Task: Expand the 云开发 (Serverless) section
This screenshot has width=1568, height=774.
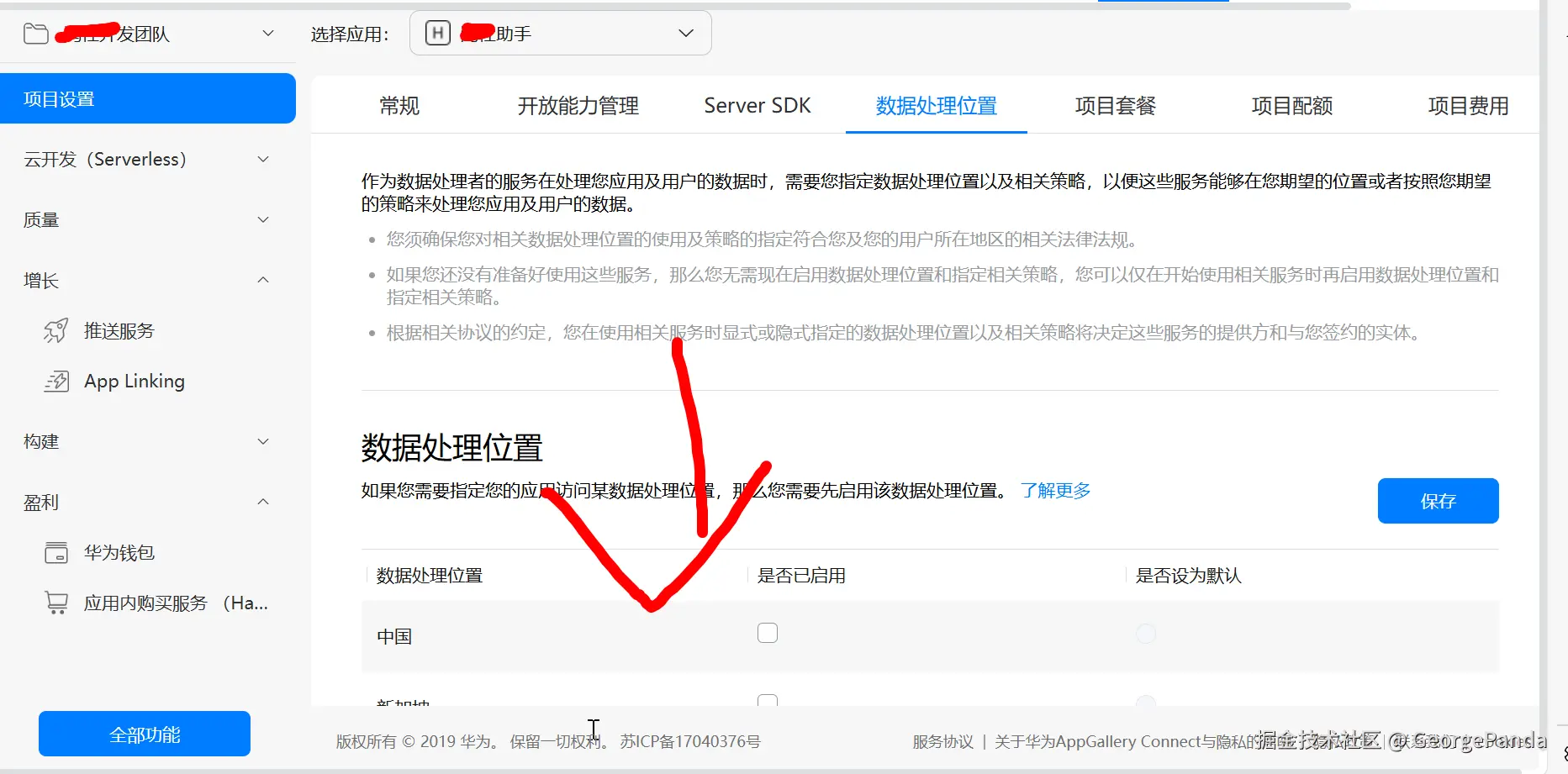Action: 262,159
